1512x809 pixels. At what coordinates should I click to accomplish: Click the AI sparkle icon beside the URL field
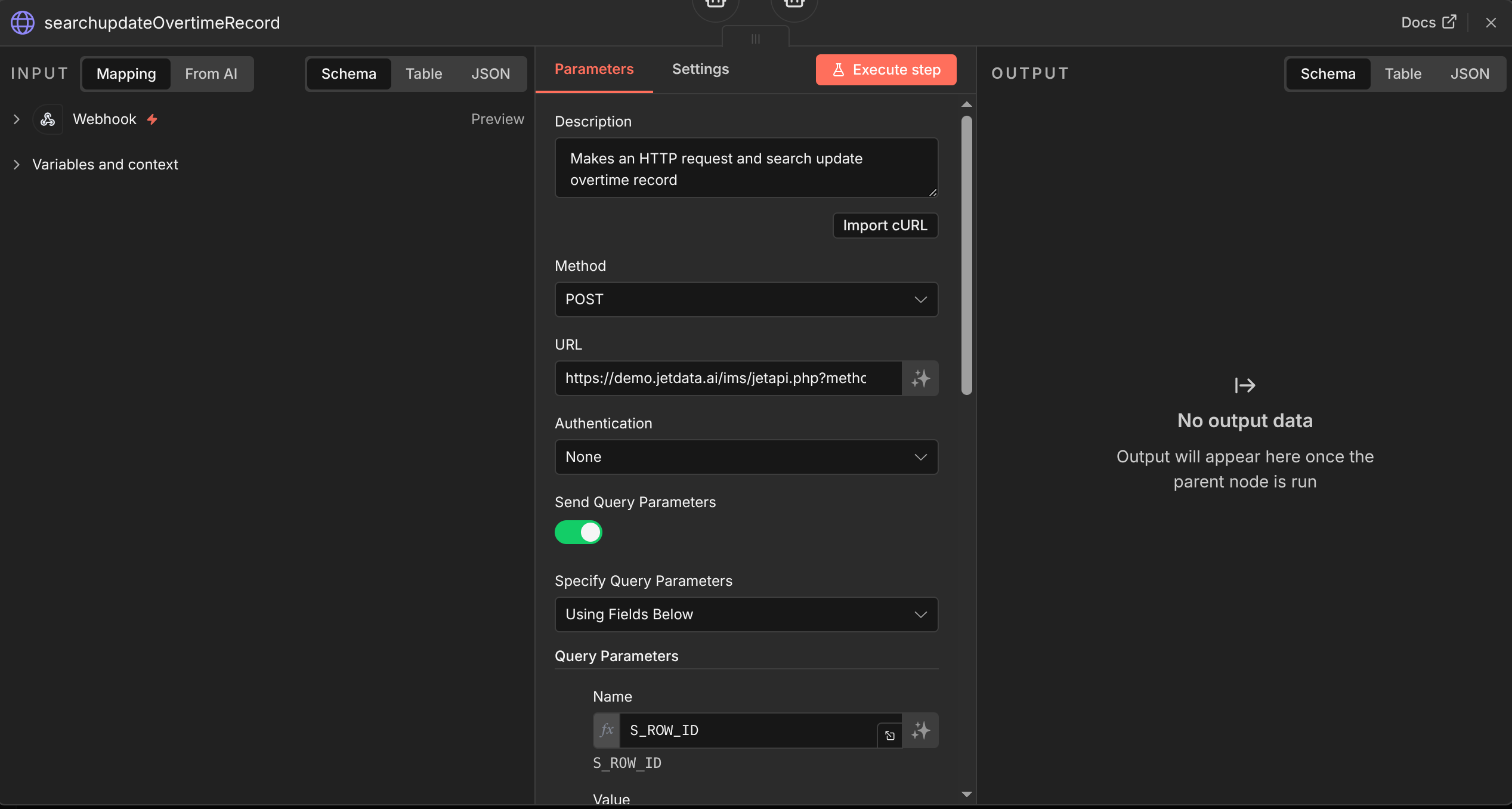tap(920, 378)
